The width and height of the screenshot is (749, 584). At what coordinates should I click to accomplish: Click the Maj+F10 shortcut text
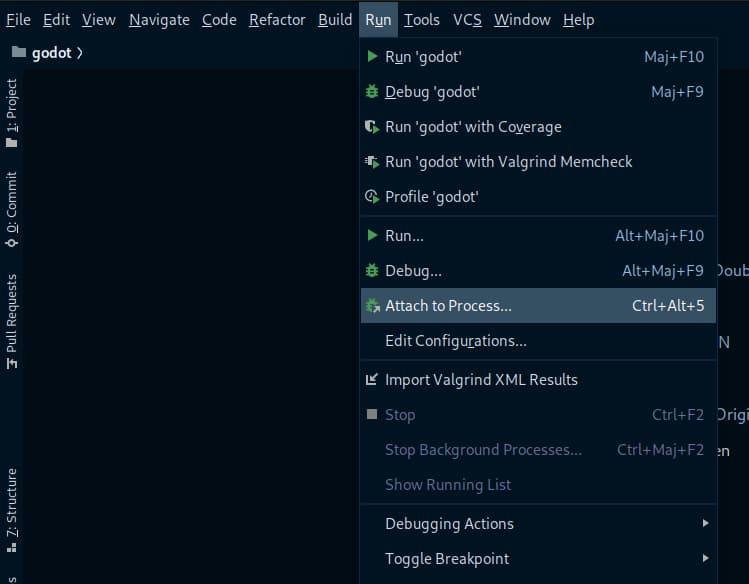(674, 57)
